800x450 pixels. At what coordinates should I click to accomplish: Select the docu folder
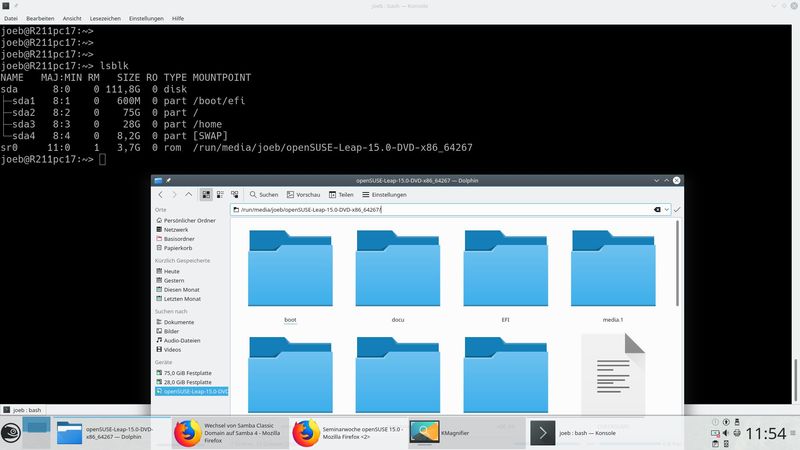pos(398,276)
